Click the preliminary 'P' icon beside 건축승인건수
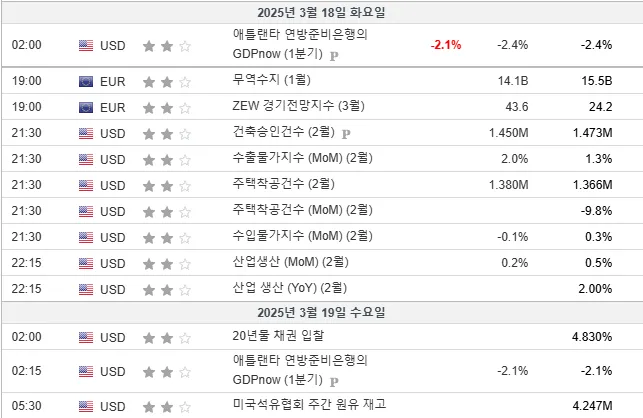Image resolution: width=643 pixels, height=418 pixels. pos(346,134)
